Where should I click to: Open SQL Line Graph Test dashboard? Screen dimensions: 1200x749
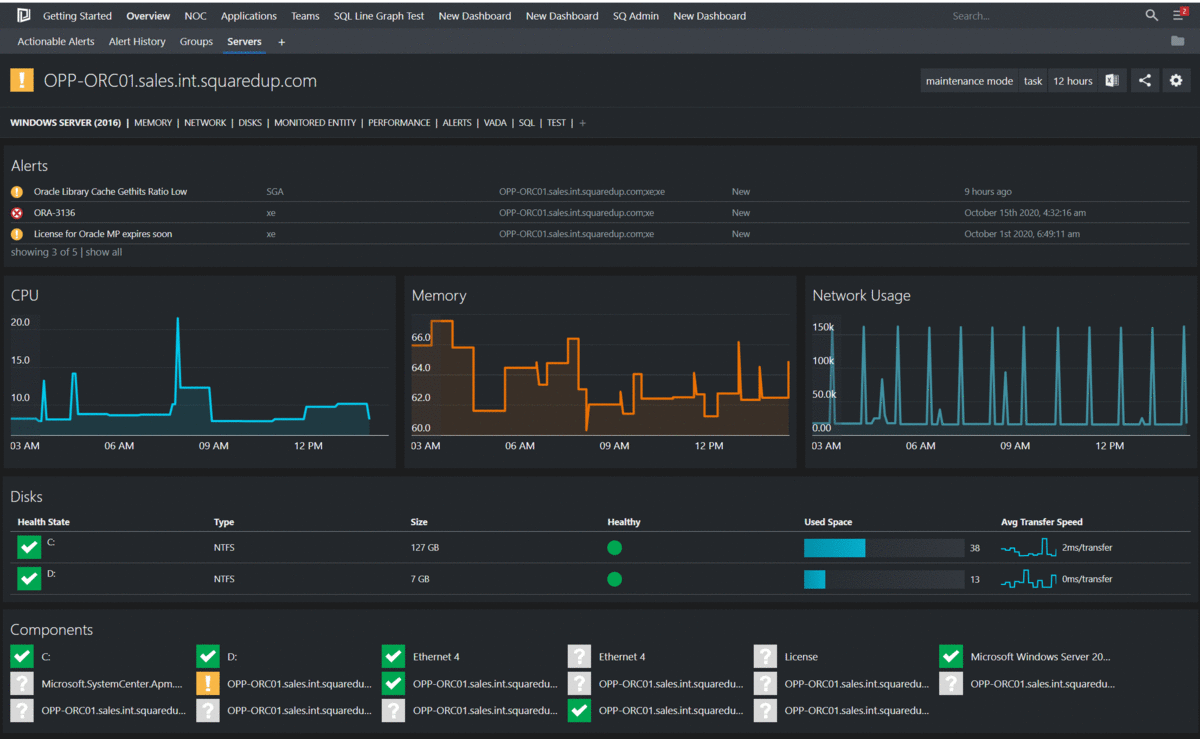(x=379, y=16)
